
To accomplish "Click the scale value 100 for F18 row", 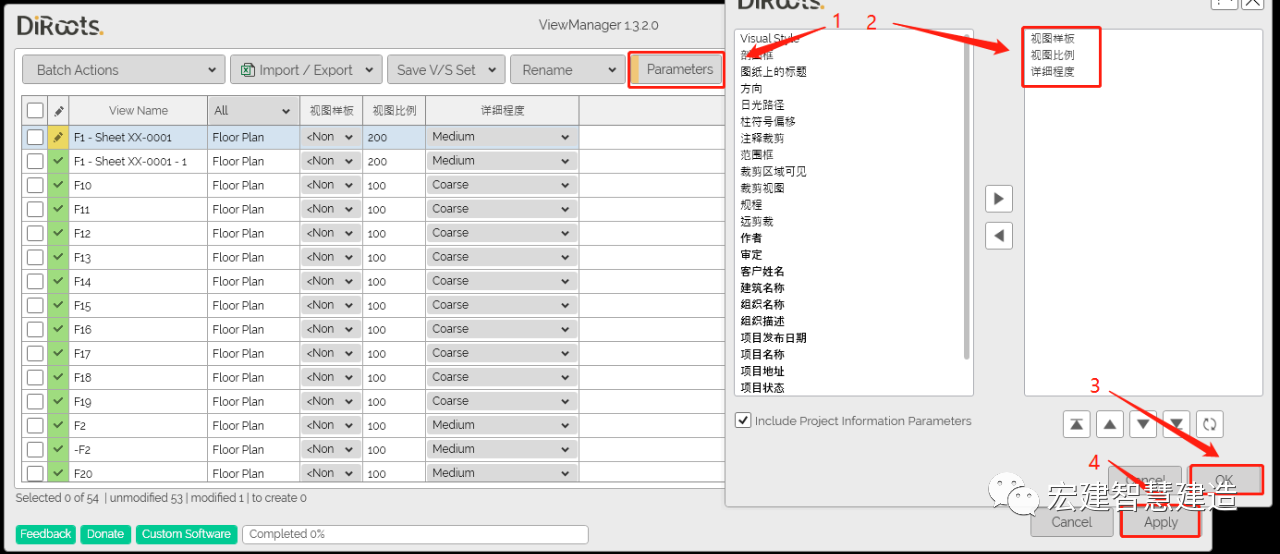I will point(394,377).
